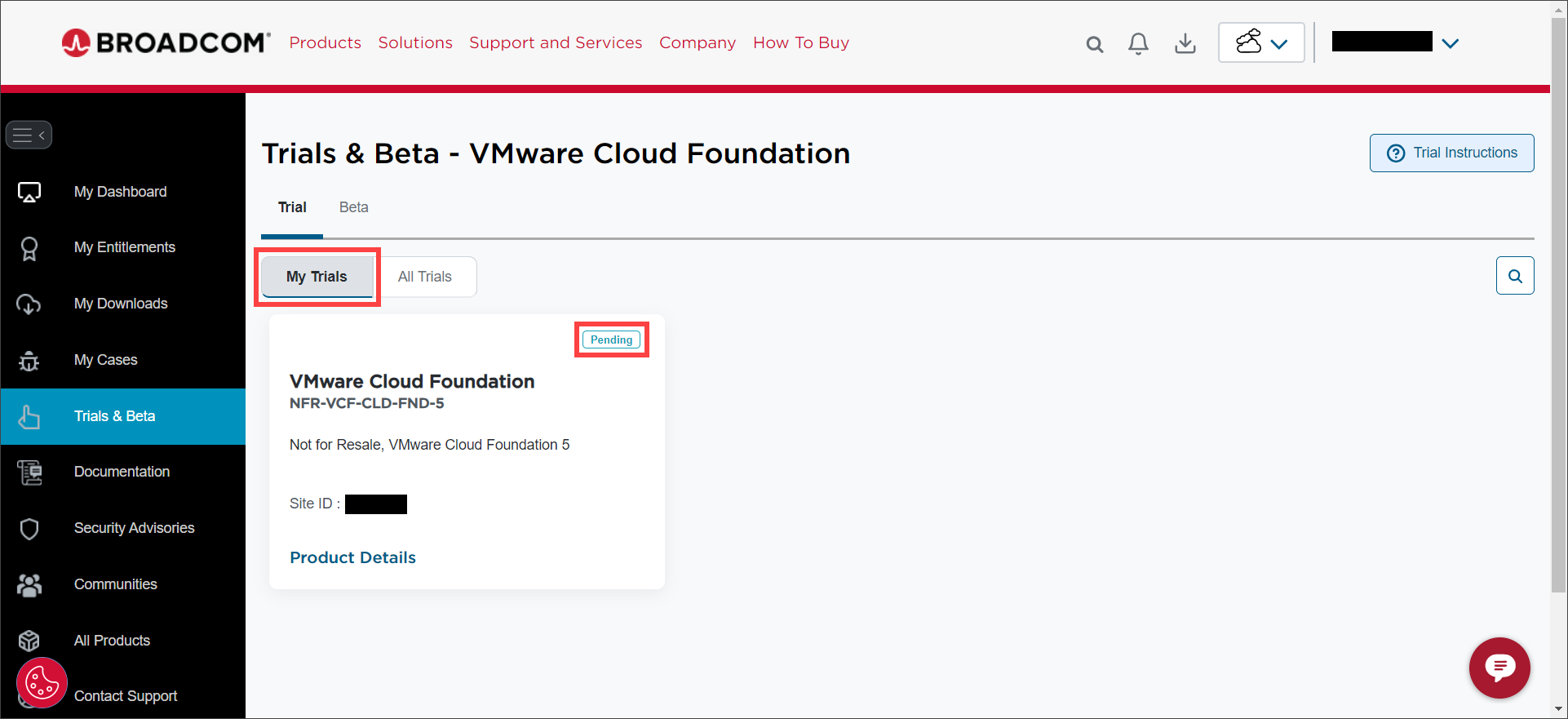The height and width of the screenshot is (719, 1568).
Task: Open the cloud division selector dropdown
Action: (1261, 42)
